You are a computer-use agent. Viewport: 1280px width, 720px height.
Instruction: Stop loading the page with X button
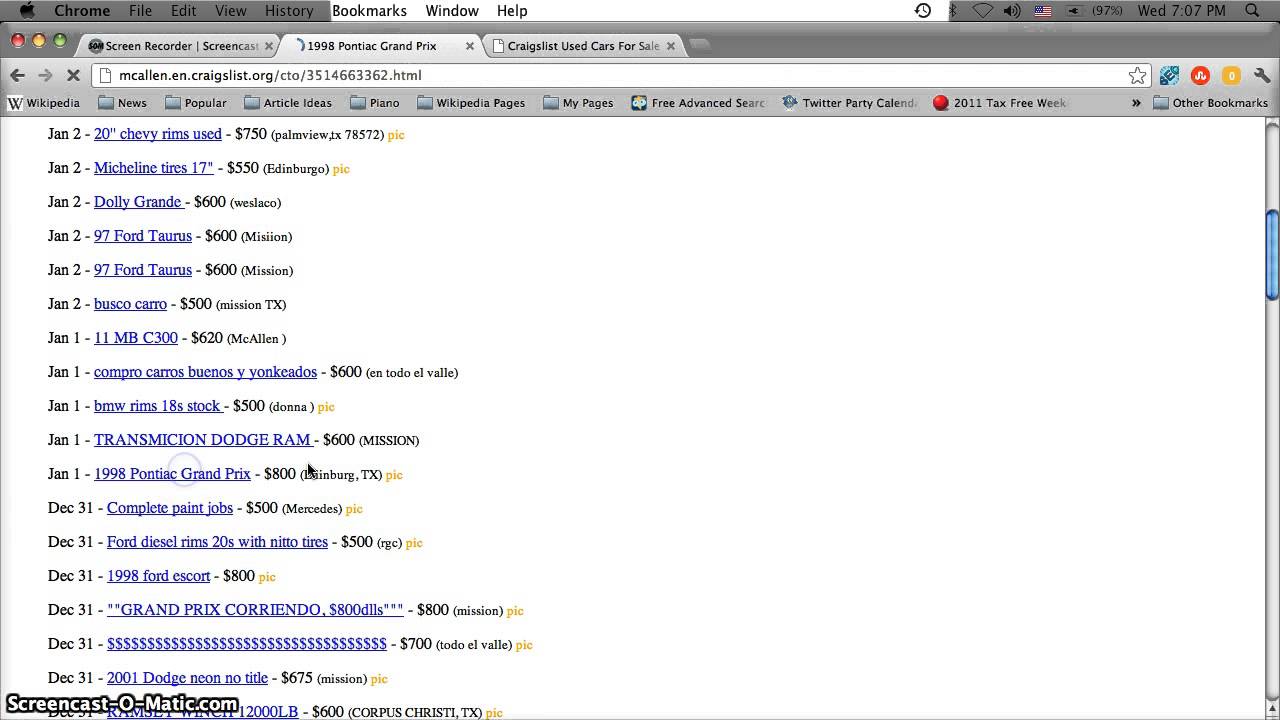[73, 75]
